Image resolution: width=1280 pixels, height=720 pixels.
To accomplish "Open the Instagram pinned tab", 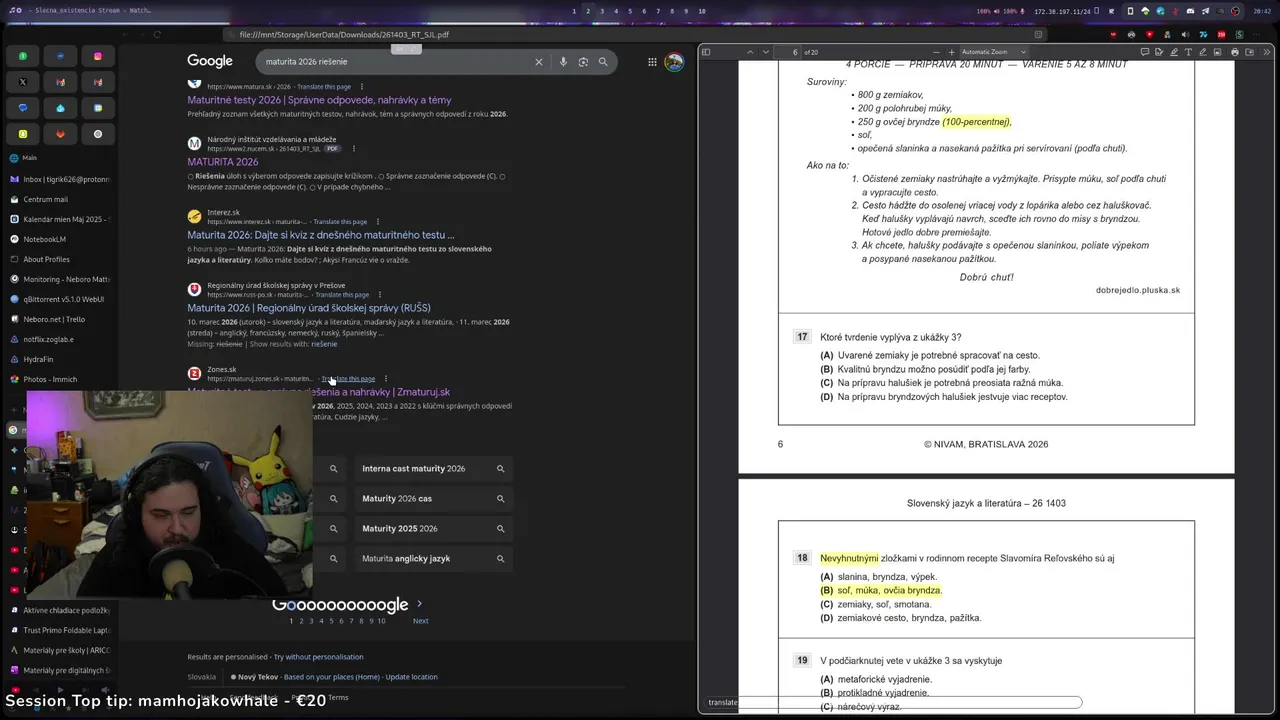I will [x=98, y=56].
